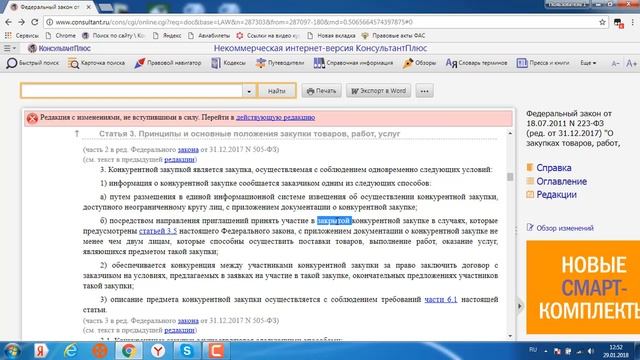The image size is (640, 360).
Task: Open the закона link in часть 3 note
Action: (188, 320)
